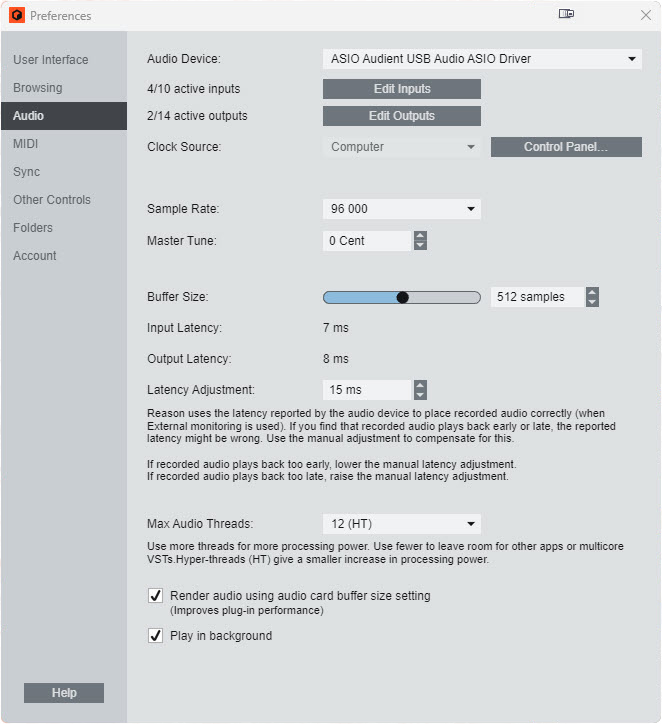Increase buffer size samples with up arrow
662x724 pixels.
(592, 292)
